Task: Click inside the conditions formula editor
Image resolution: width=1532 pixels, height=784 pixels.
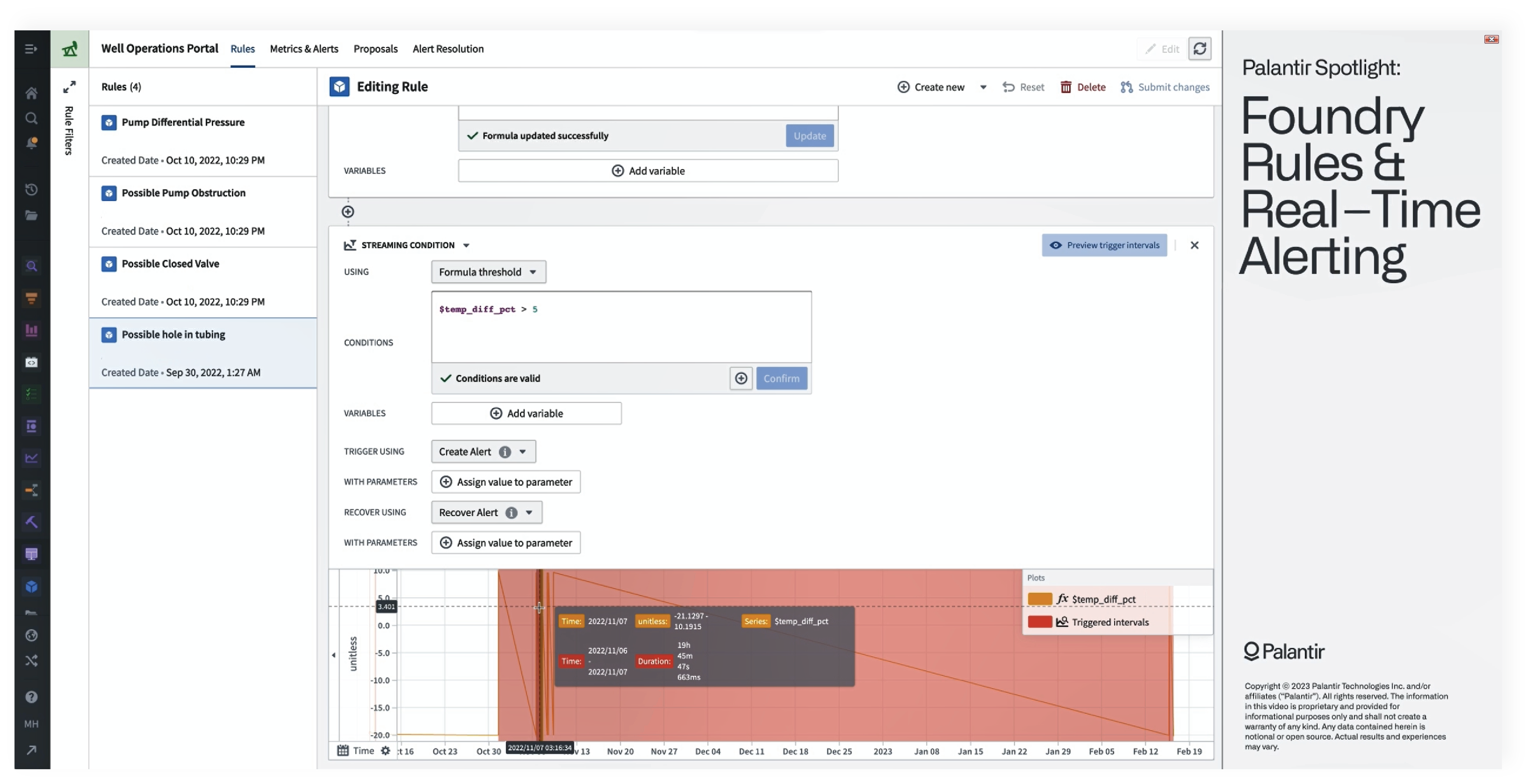Action: pos(621,327)
